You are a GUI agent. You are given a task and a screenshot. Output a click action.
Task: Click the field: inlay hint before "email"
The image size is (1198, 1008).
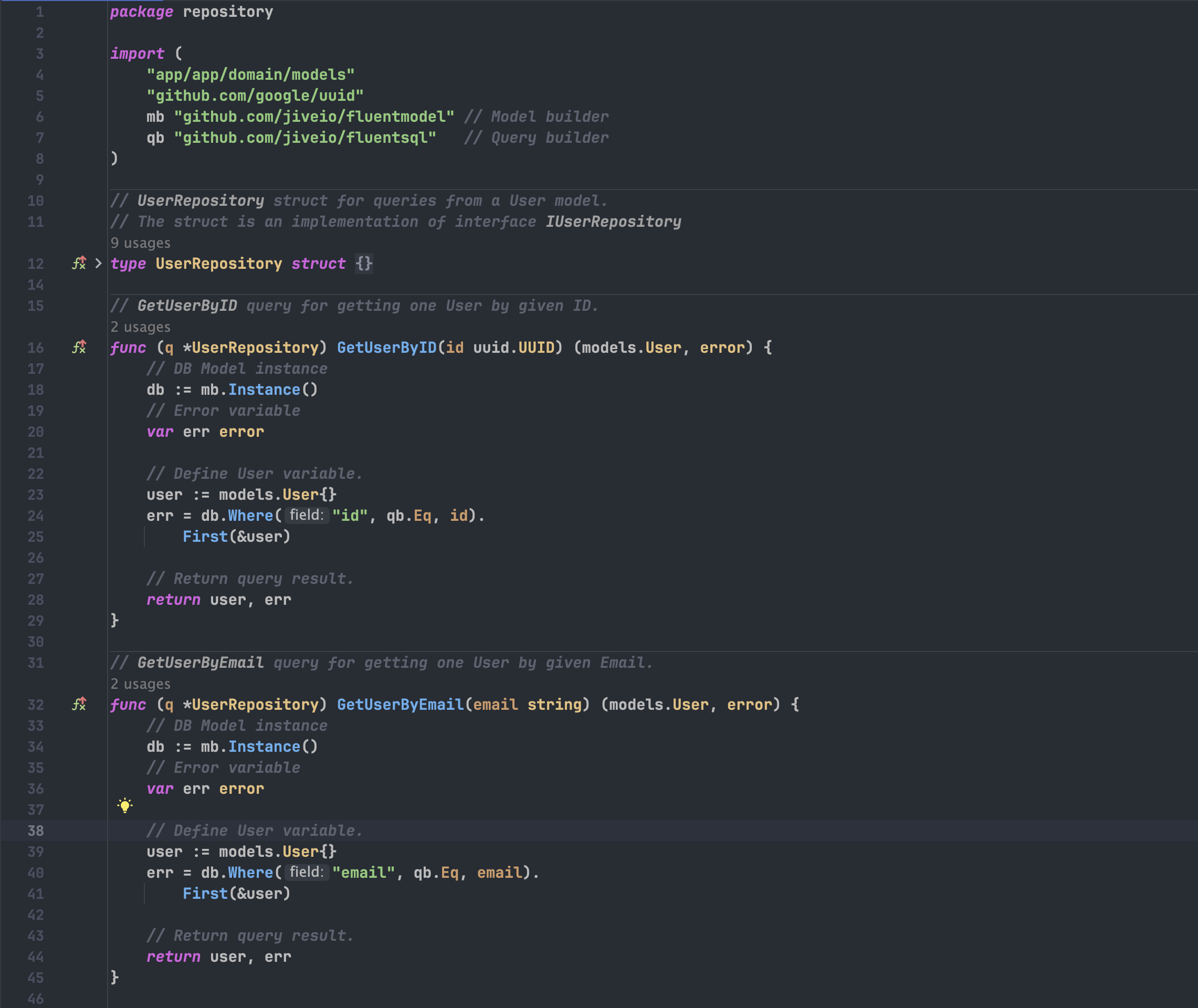tap(307, 872)
